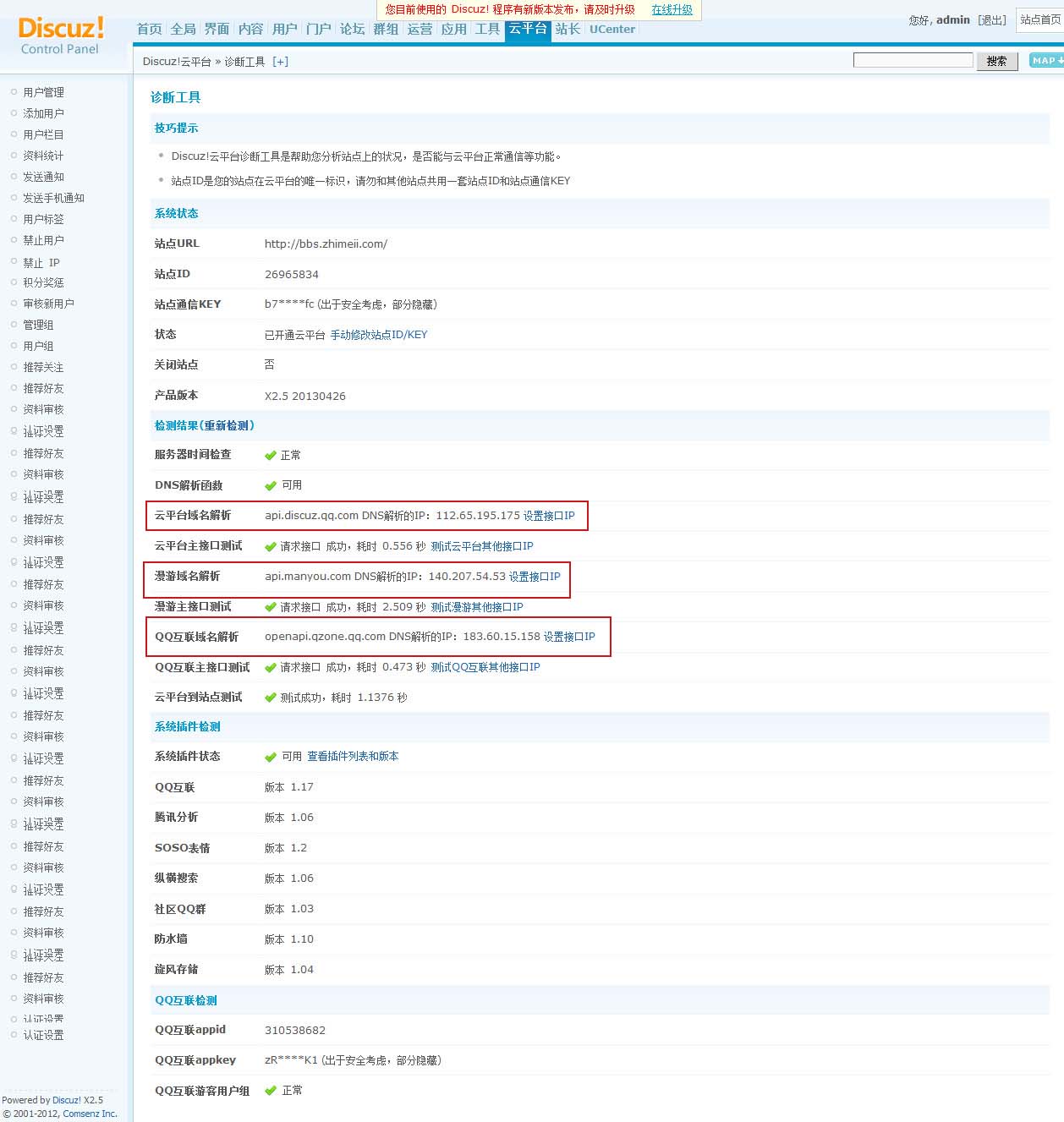Open 积分奖惩 in sidebar
The height and width of the screenshot is (1122, 1064).
[44, 282]
